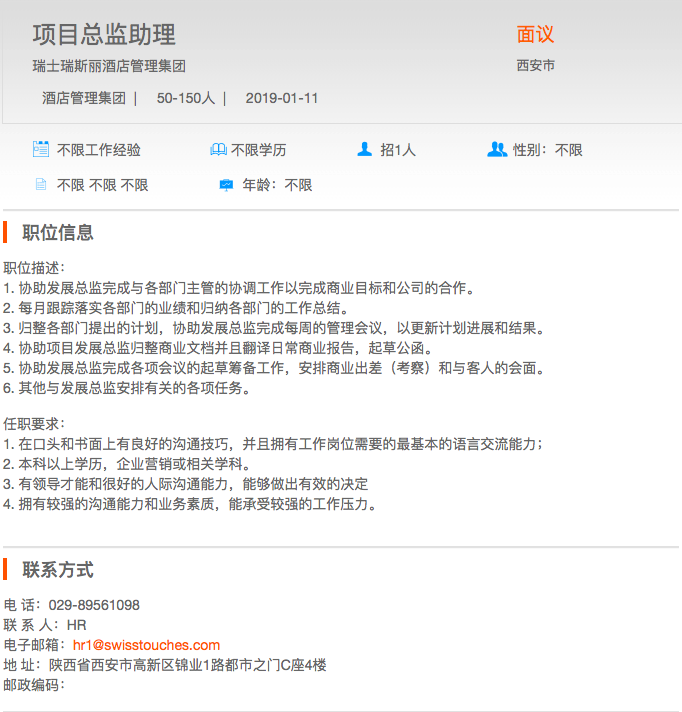Open the 瑞士瑞斯丽酒店管理集团 company name

109,67
